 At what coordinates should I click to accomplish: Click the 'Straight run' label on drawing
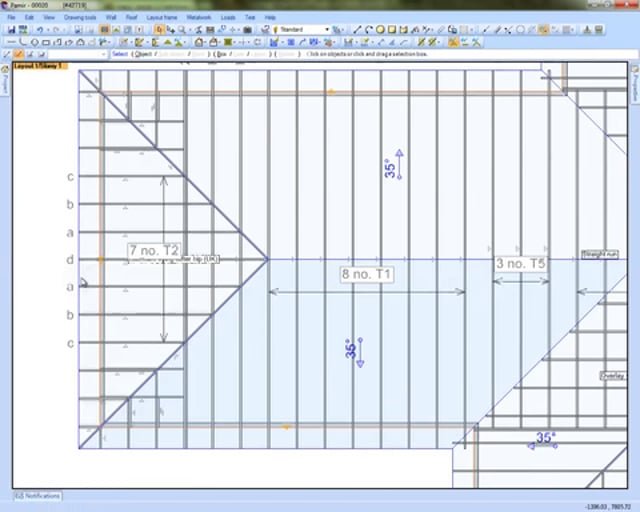pos(600,255)
